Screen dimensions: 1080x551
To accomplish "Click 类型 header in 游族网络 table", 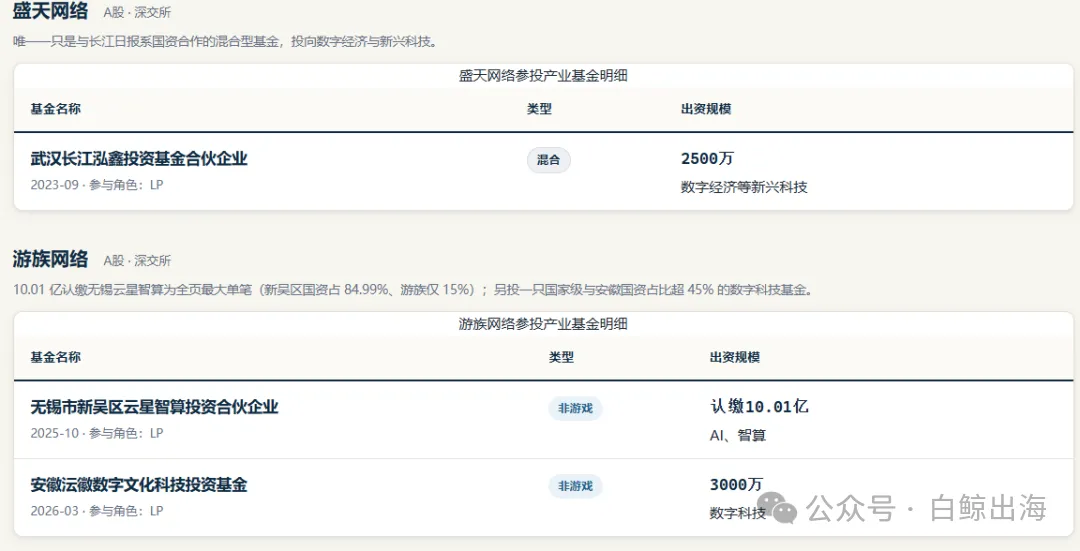I will [561, 357].
